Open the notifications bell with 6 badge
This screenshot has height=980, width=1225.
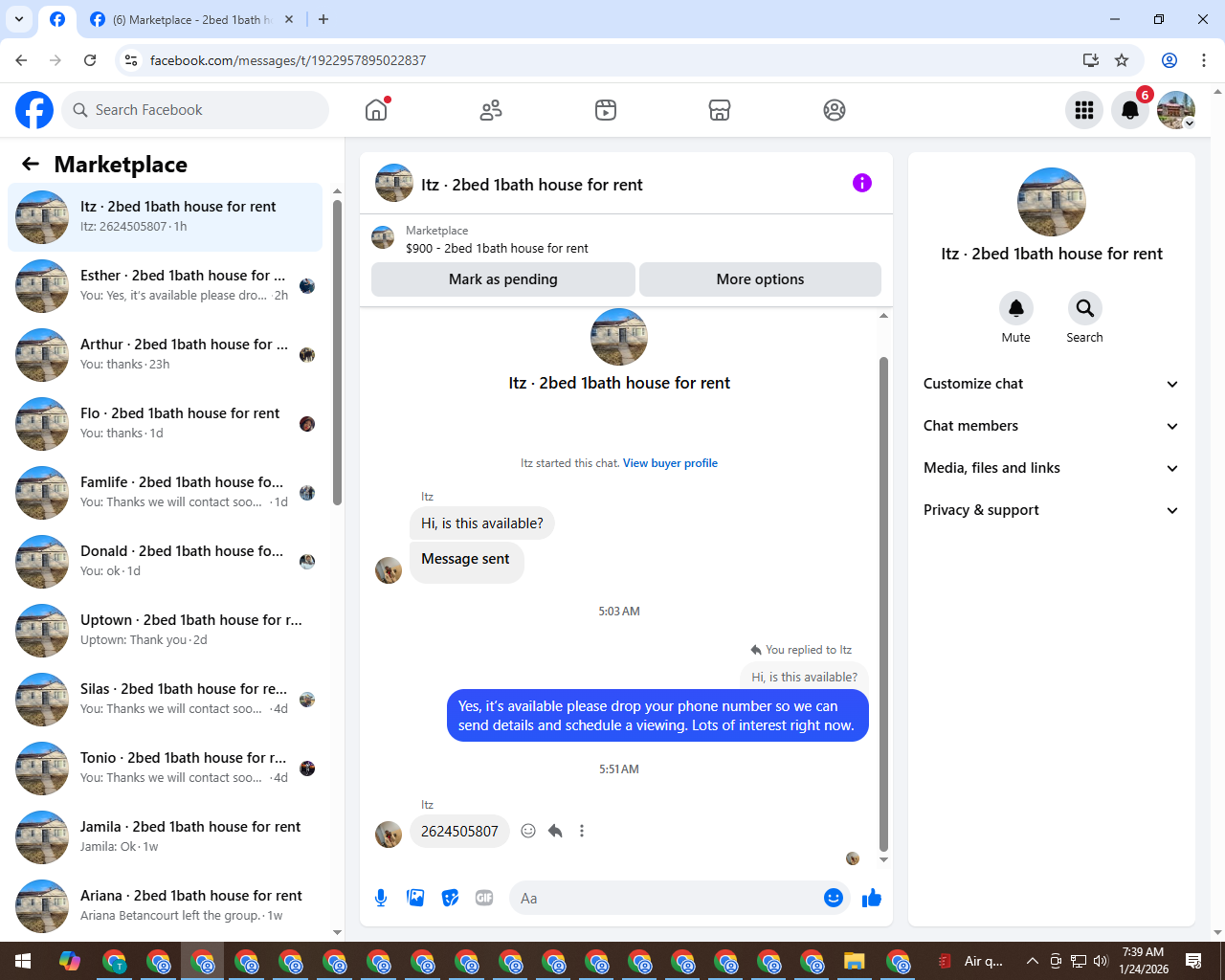[x=1130, y=110]
